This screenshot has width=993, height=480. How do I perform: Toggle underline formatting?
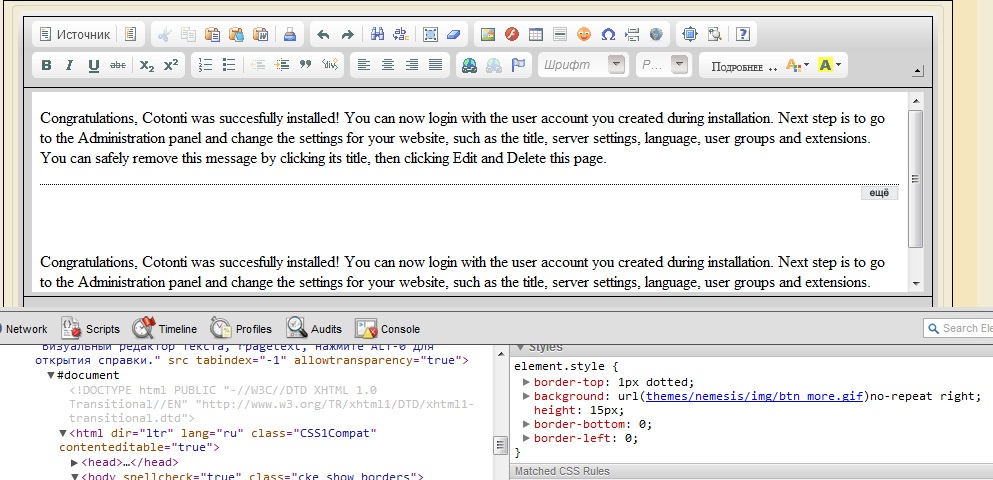tap(94, 65)
